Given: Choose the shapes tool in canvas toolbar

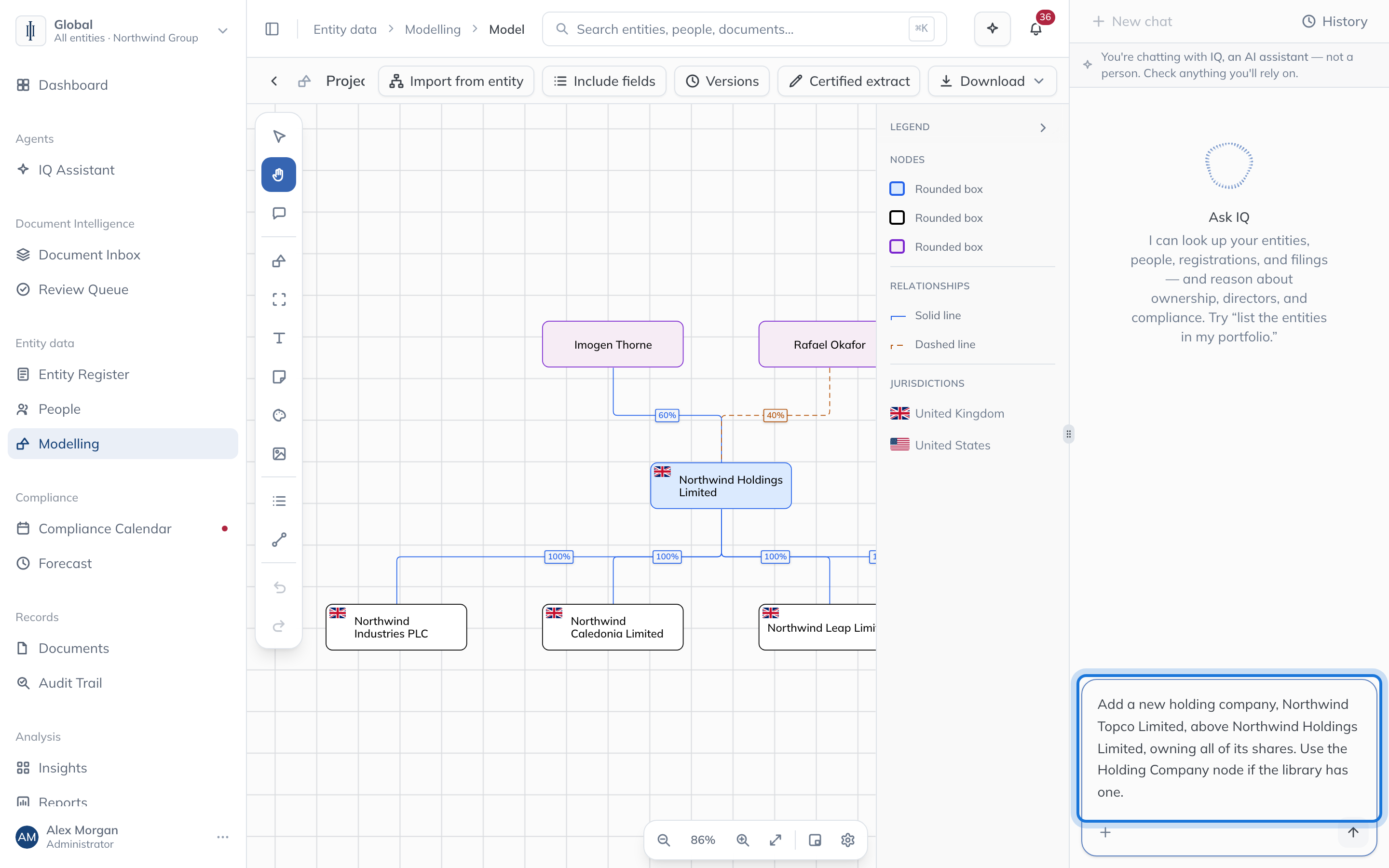Looking at the screenshot, I should (279, 261).
